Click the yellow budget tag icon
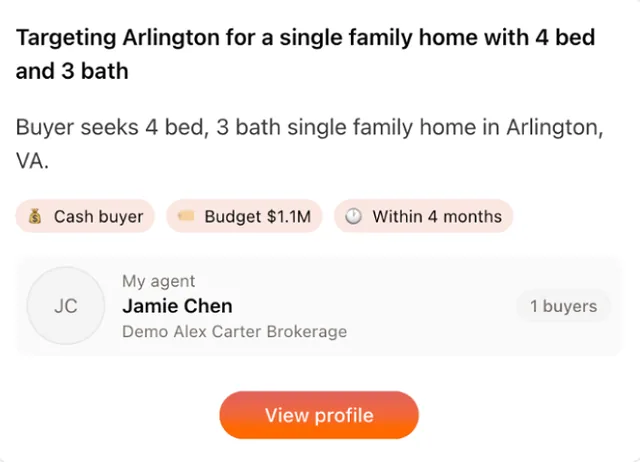The width and height of the screenshot is (640, 462). [x=186, y=215]
